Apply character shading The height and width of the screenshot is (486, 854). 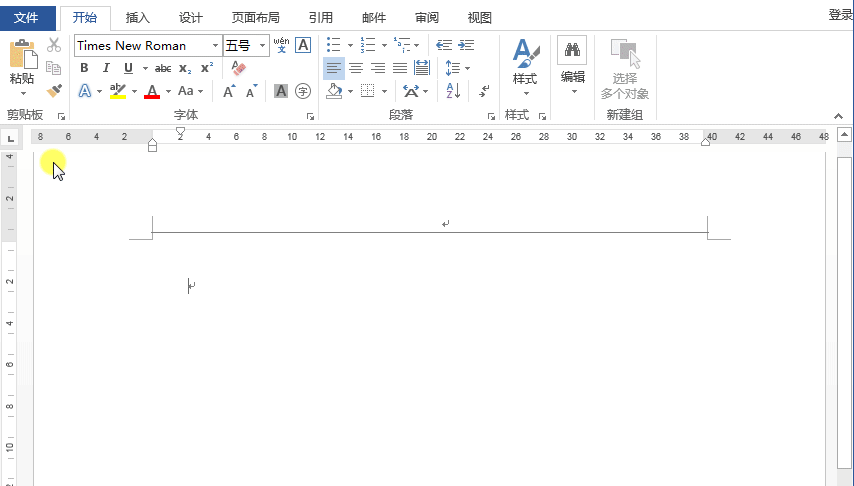point(280,91)
